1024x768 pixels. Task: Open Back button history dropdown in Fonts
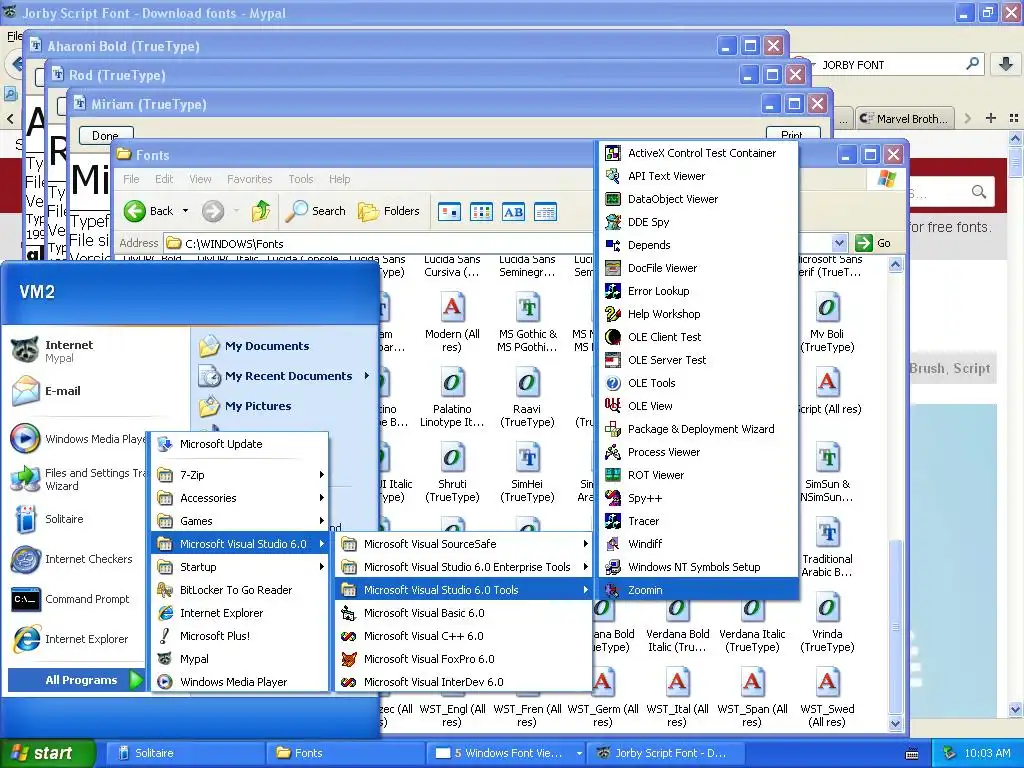click(185, 211)
